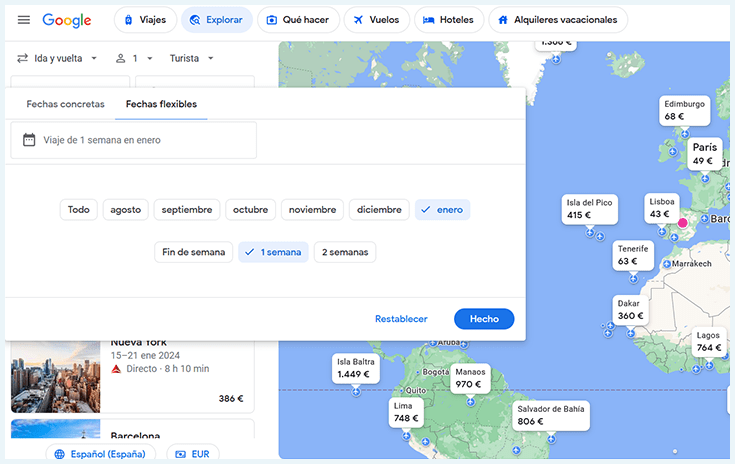
Task: Click the Quito city marker
Action: pos(402,390)
